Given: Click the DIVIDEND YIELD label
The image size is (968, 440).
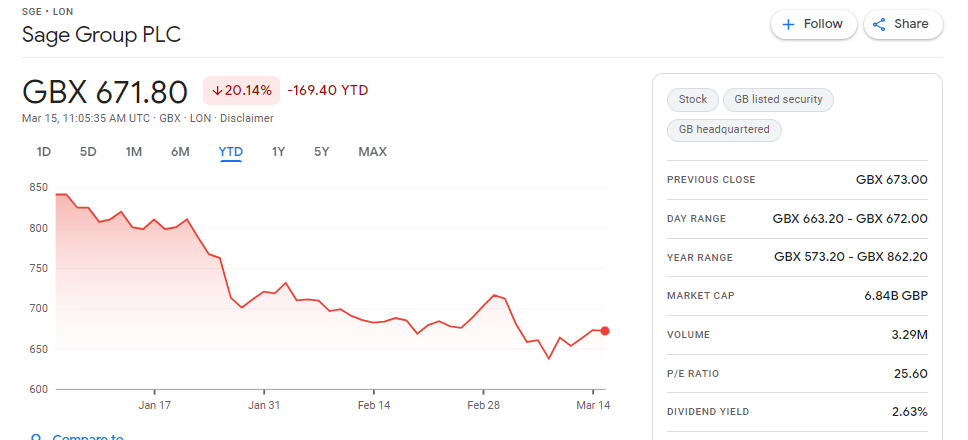Looking at the screenshot, I should pos(707,412).
